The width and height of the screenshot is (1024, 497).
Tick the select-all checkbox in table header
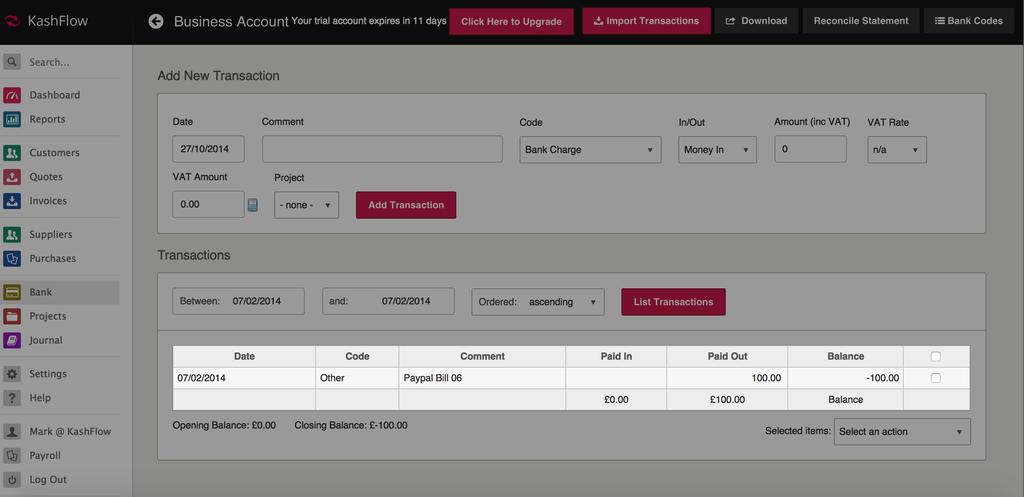935,356
